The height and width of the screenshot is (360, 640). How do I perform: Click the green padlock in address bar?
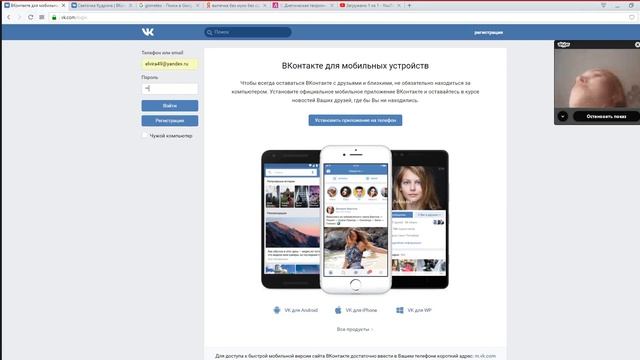pos(54,17)
